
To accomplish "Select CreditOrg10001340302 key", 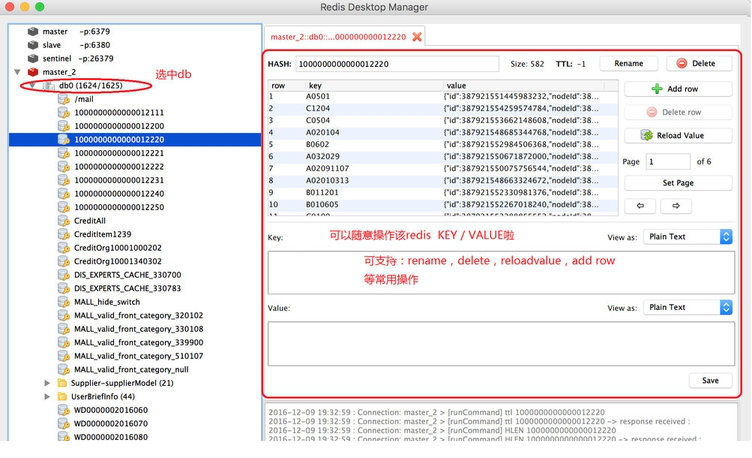I will [x=118, y=261].
